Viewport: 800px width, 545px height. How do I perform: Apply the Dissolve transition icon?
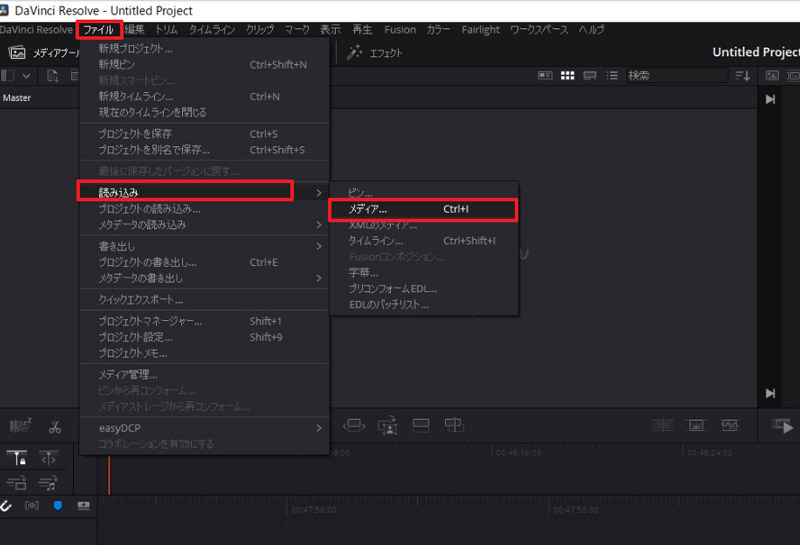click(696, 425)
